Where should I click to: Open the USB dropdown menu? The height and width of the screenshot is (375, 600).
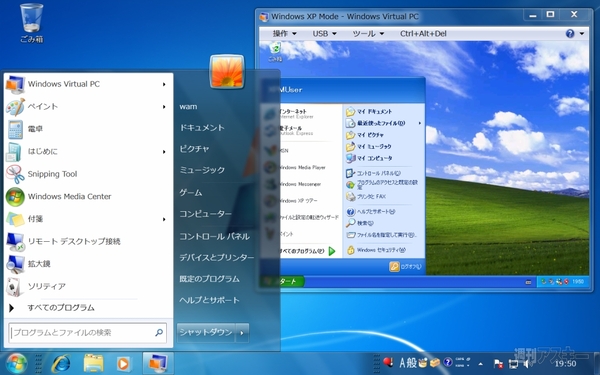click(324, 34)
